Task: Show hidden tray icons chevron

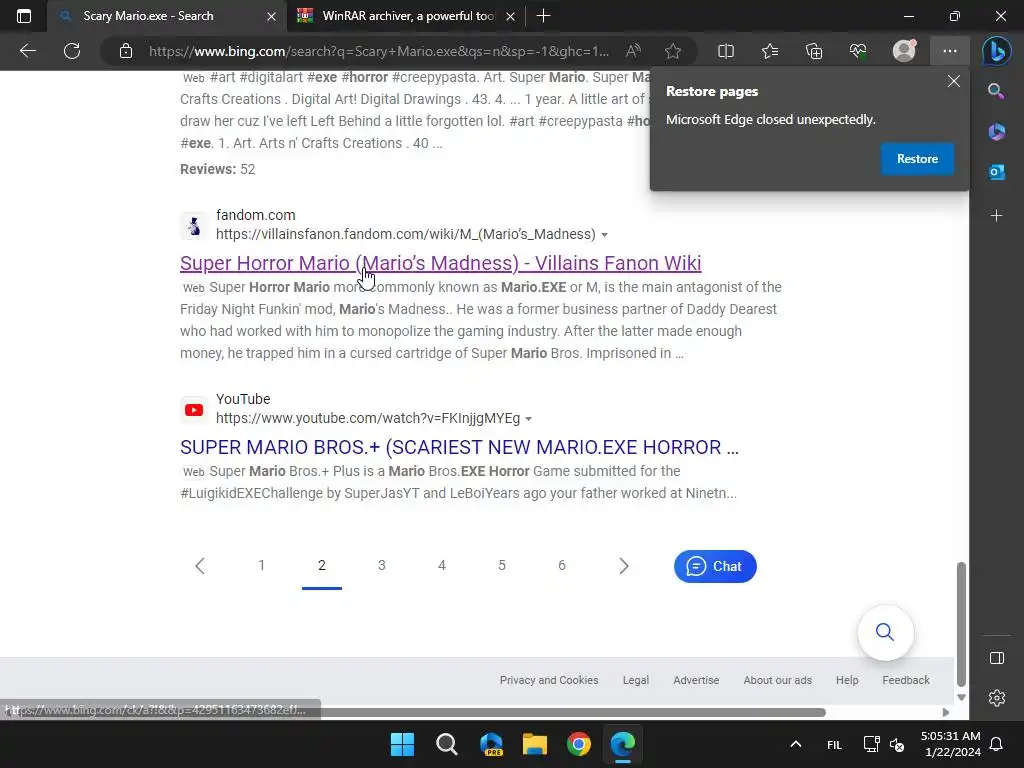Action: (x=795, y=744)
